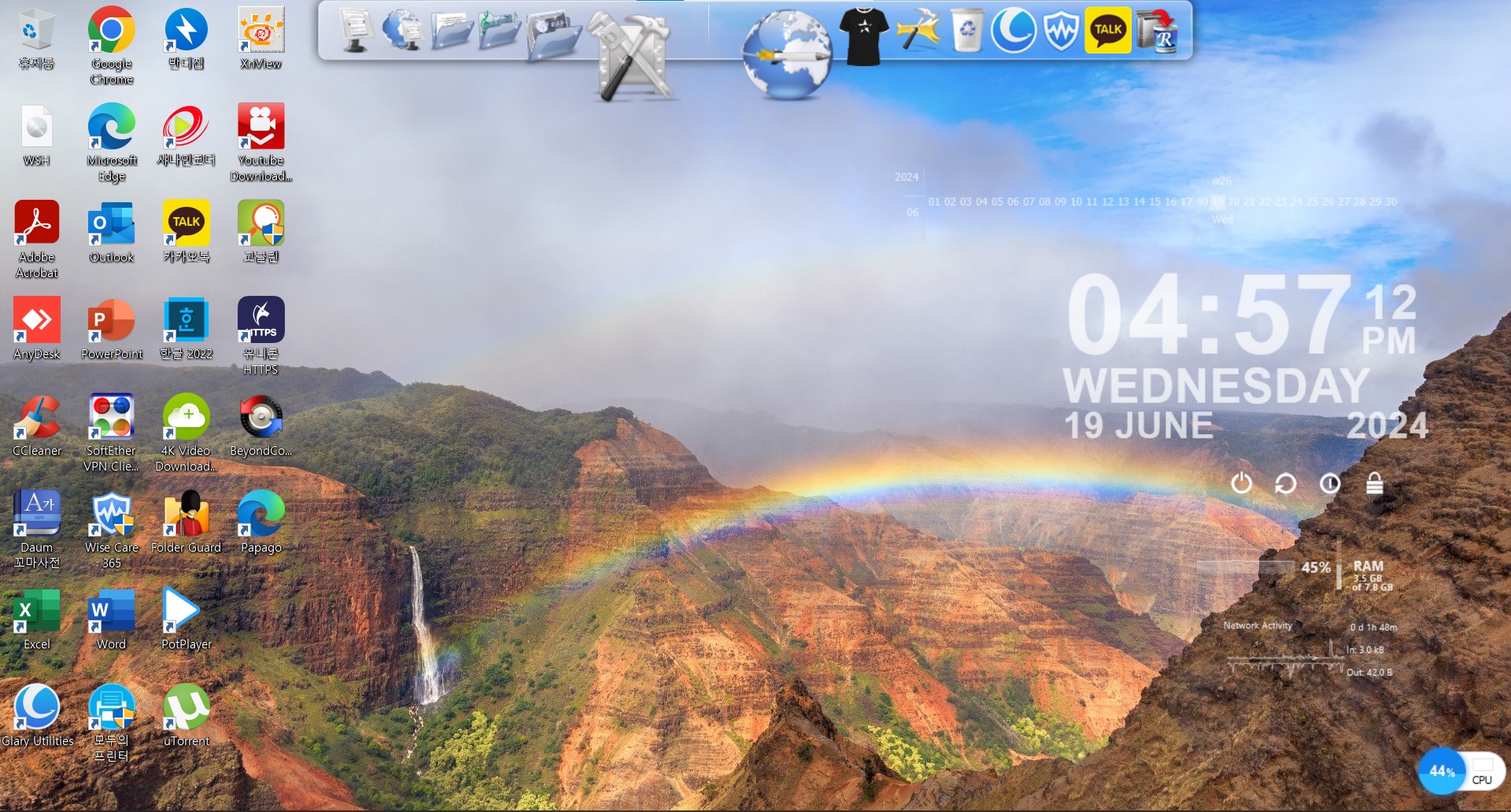Click the Revo uninstaller dock icon
The image size is (1511, 812).
pyautogui.click(x=1157, y=30)
